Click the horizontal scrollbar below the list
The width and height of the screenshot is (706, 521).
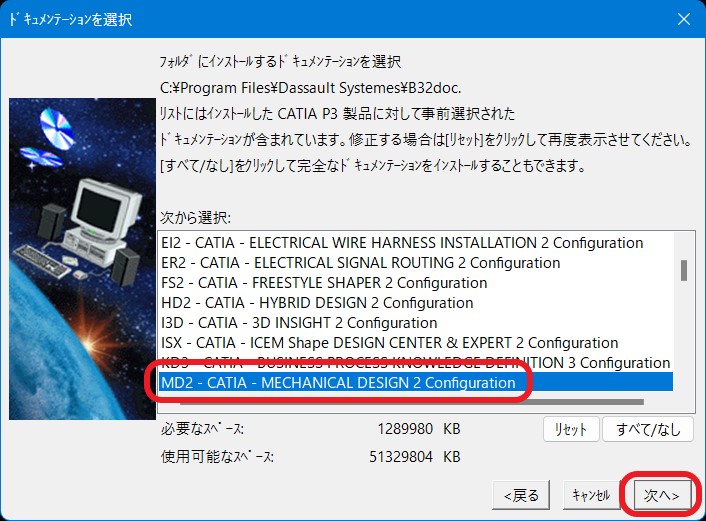412,402
